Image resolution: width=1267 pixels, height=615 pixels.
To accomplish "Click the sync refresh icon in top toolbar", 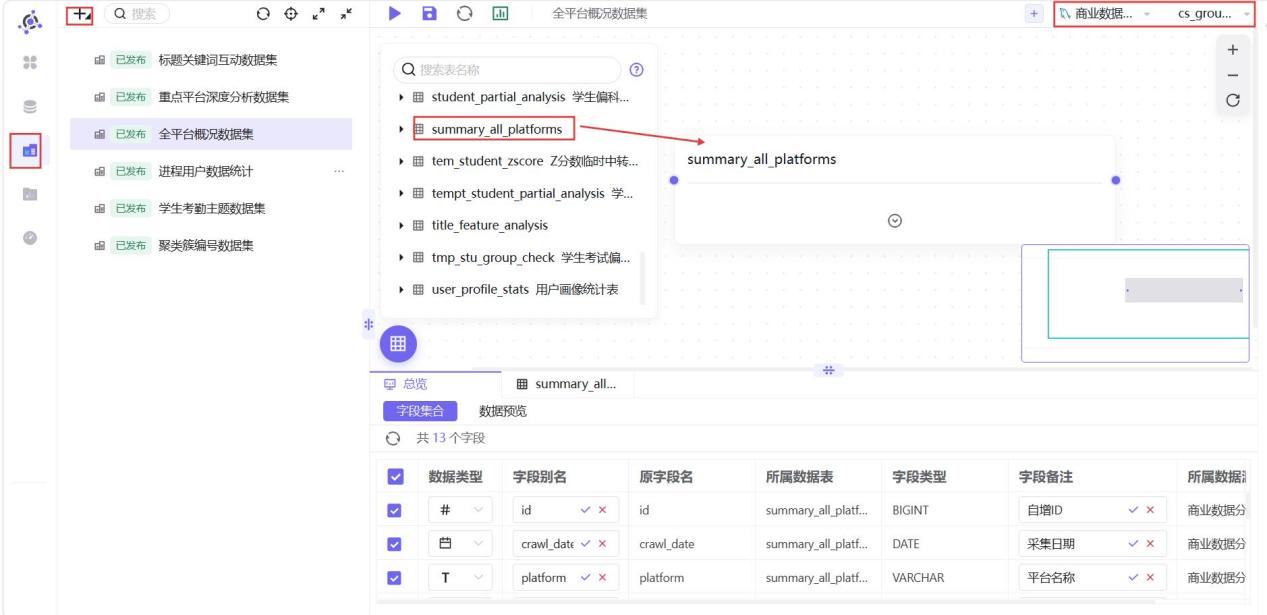I will point(464,14).
